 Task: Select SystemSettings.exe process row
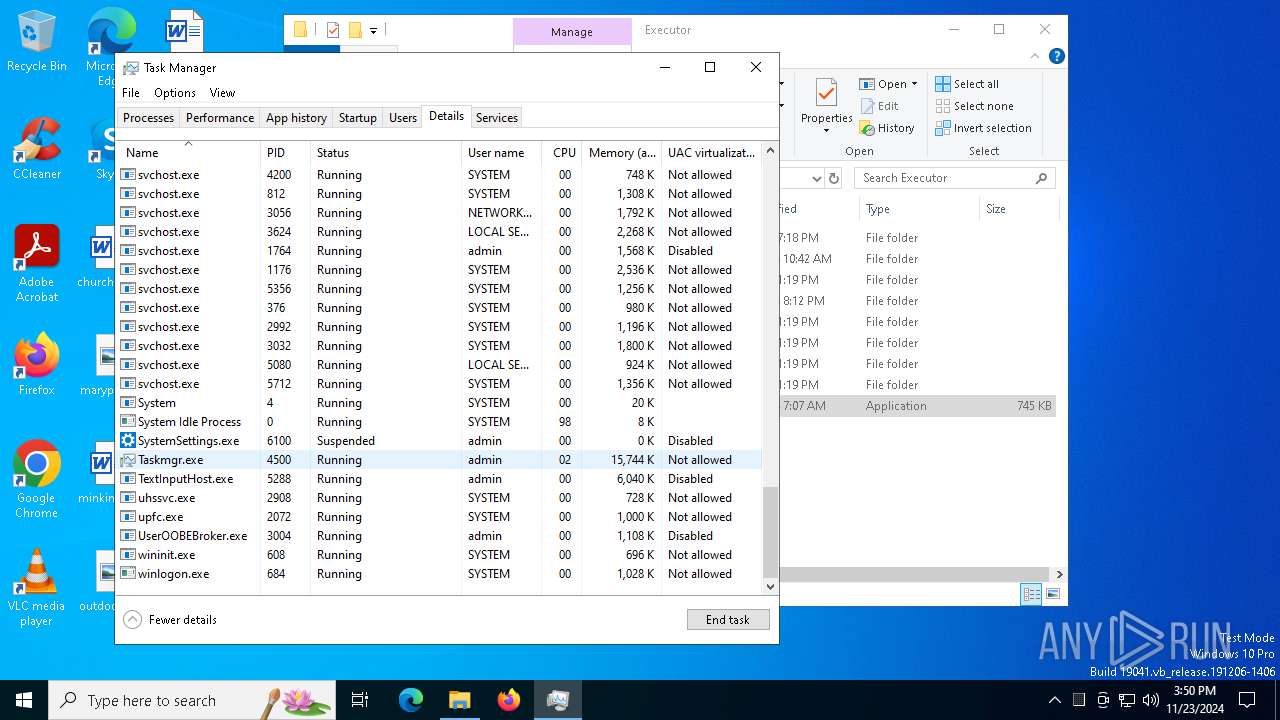439,441
